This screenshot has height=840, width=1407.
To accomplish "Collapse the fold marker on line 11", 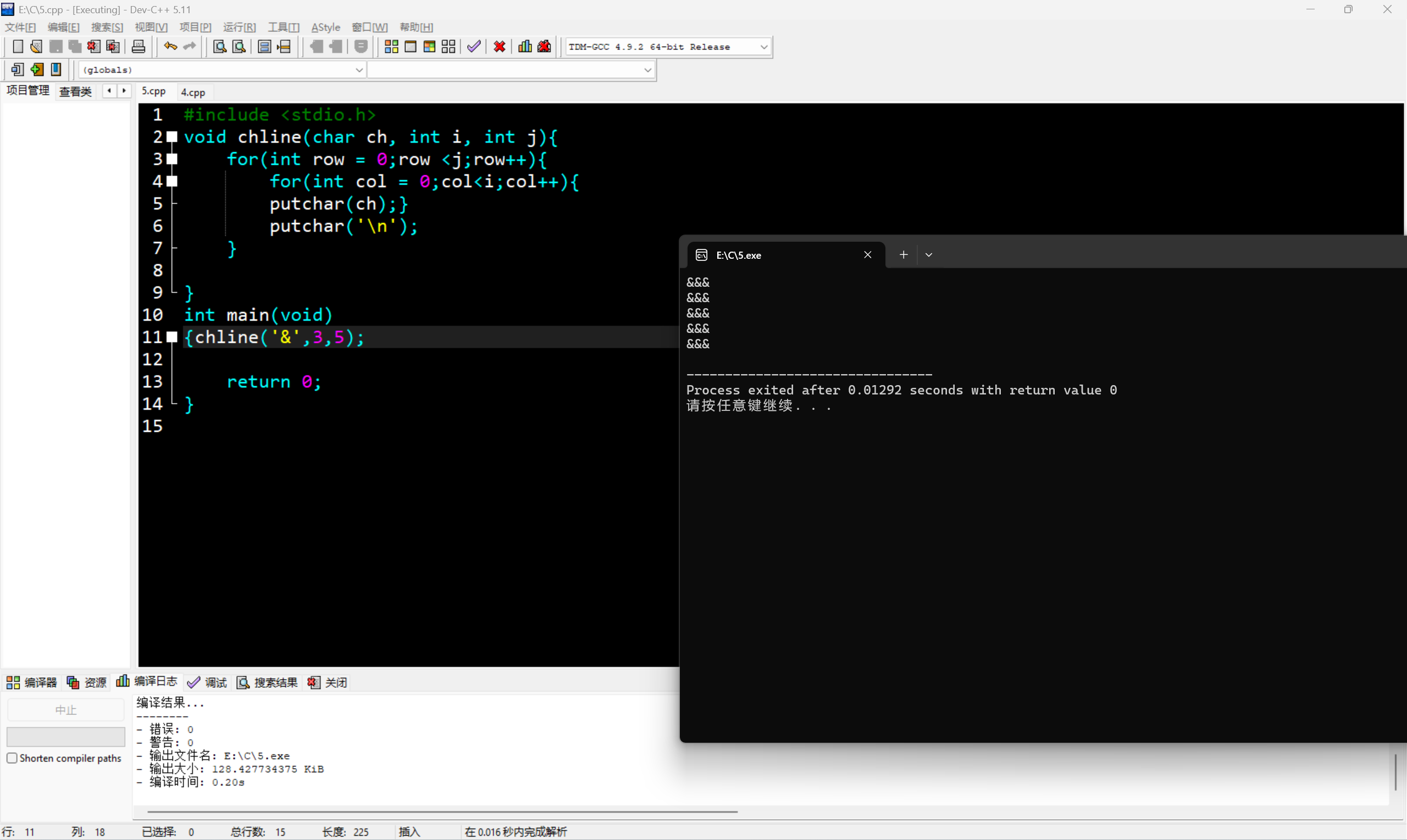I will [x=172, y=337].
